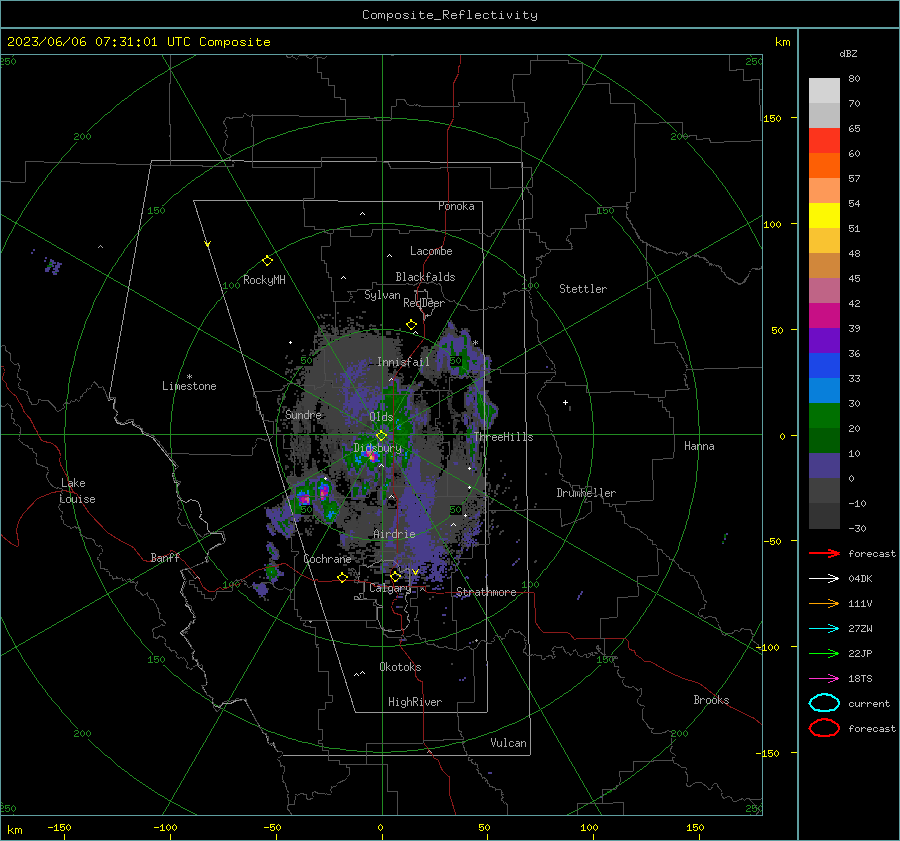
Task: Click the Didsbury city label
Action: (377, 448)
